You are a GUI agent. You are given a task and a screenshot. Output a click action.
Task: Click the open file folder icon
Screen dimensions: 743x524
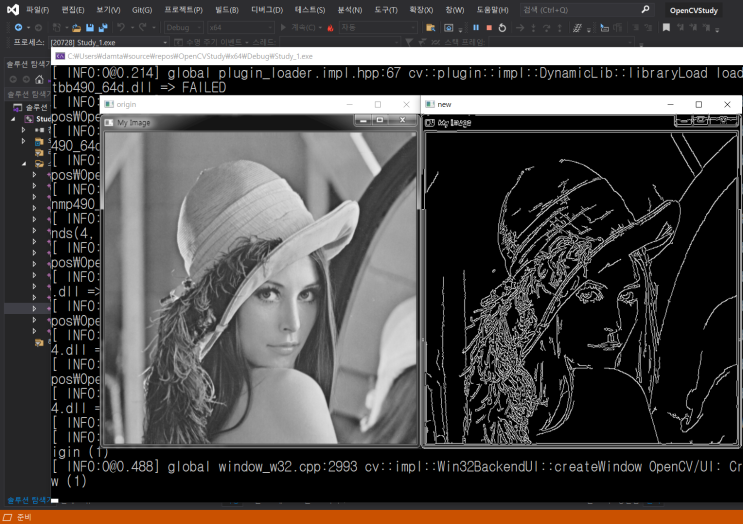click(x=76, y=28)
